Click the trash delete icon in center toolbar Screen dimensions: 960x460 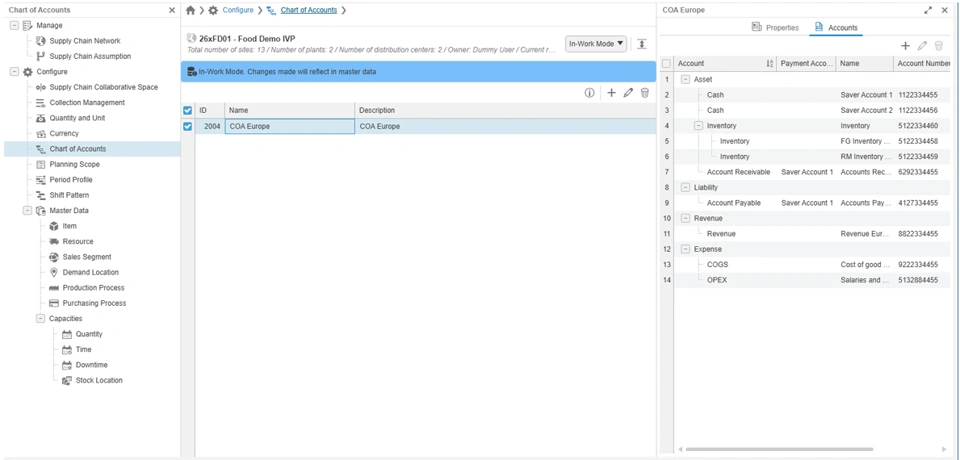pos(644,93)
